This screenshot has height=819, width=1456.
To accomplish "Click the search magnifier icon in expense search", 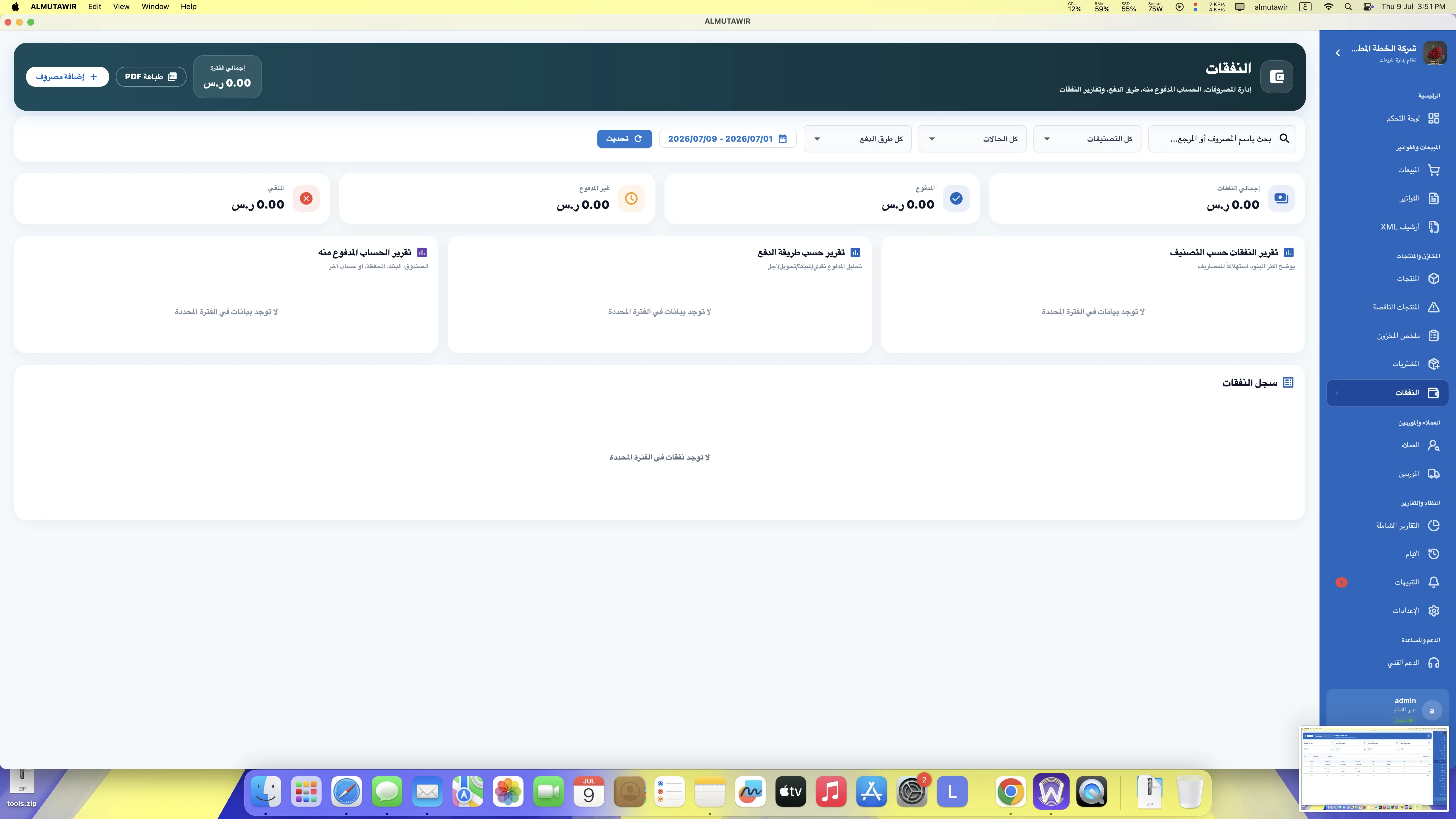I will [1284, 138].
